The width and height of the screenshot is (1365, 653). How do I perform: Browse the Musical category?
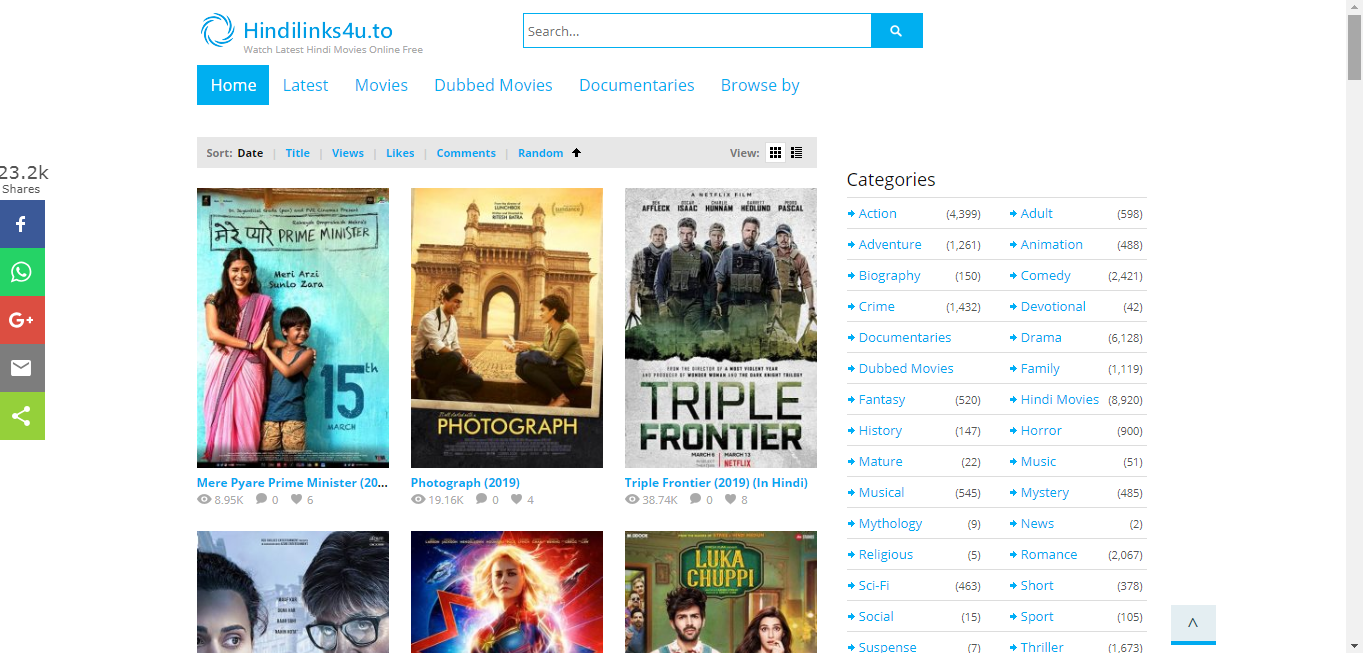coord(881,492)
